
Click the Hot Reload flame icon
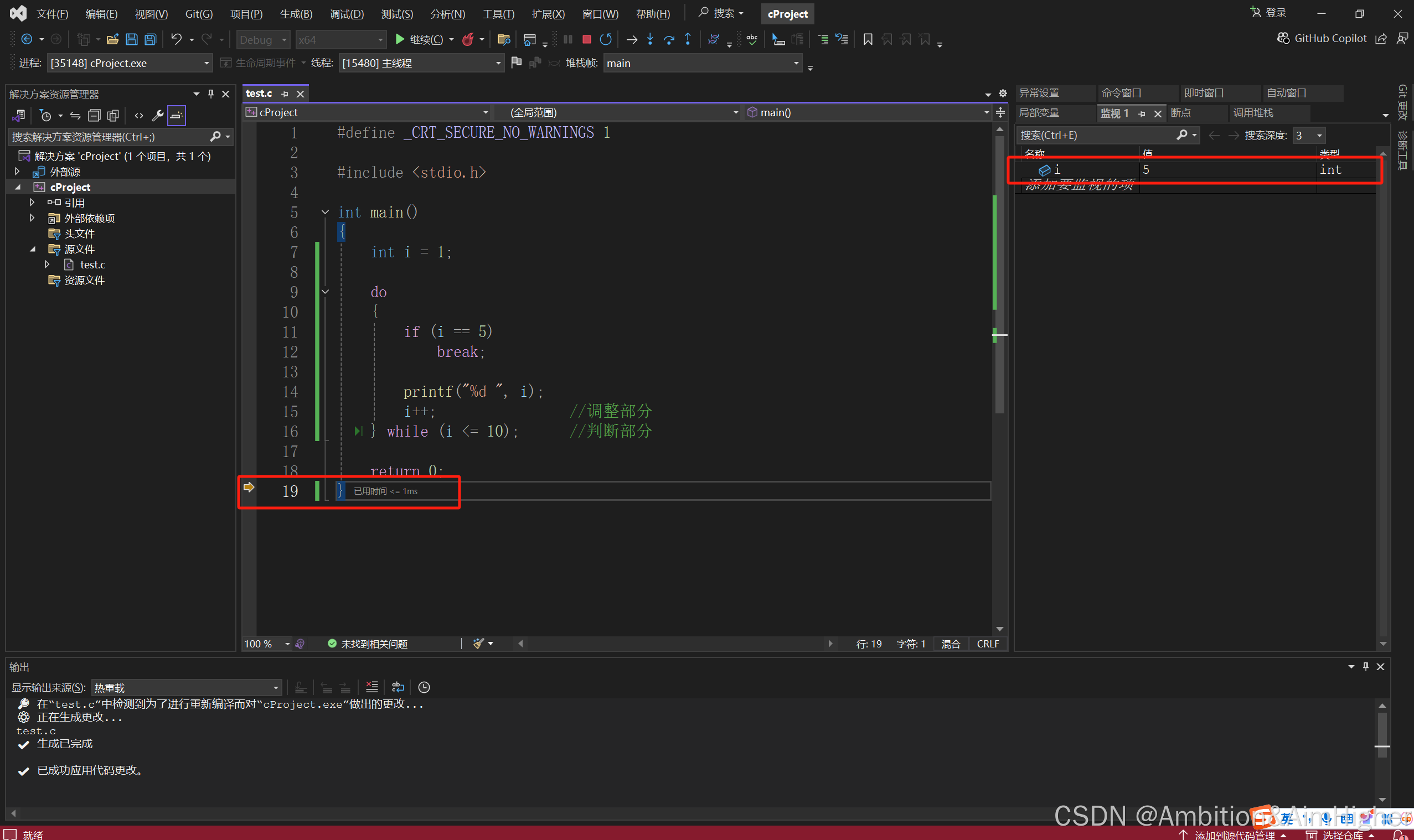(x=468, y=39)
